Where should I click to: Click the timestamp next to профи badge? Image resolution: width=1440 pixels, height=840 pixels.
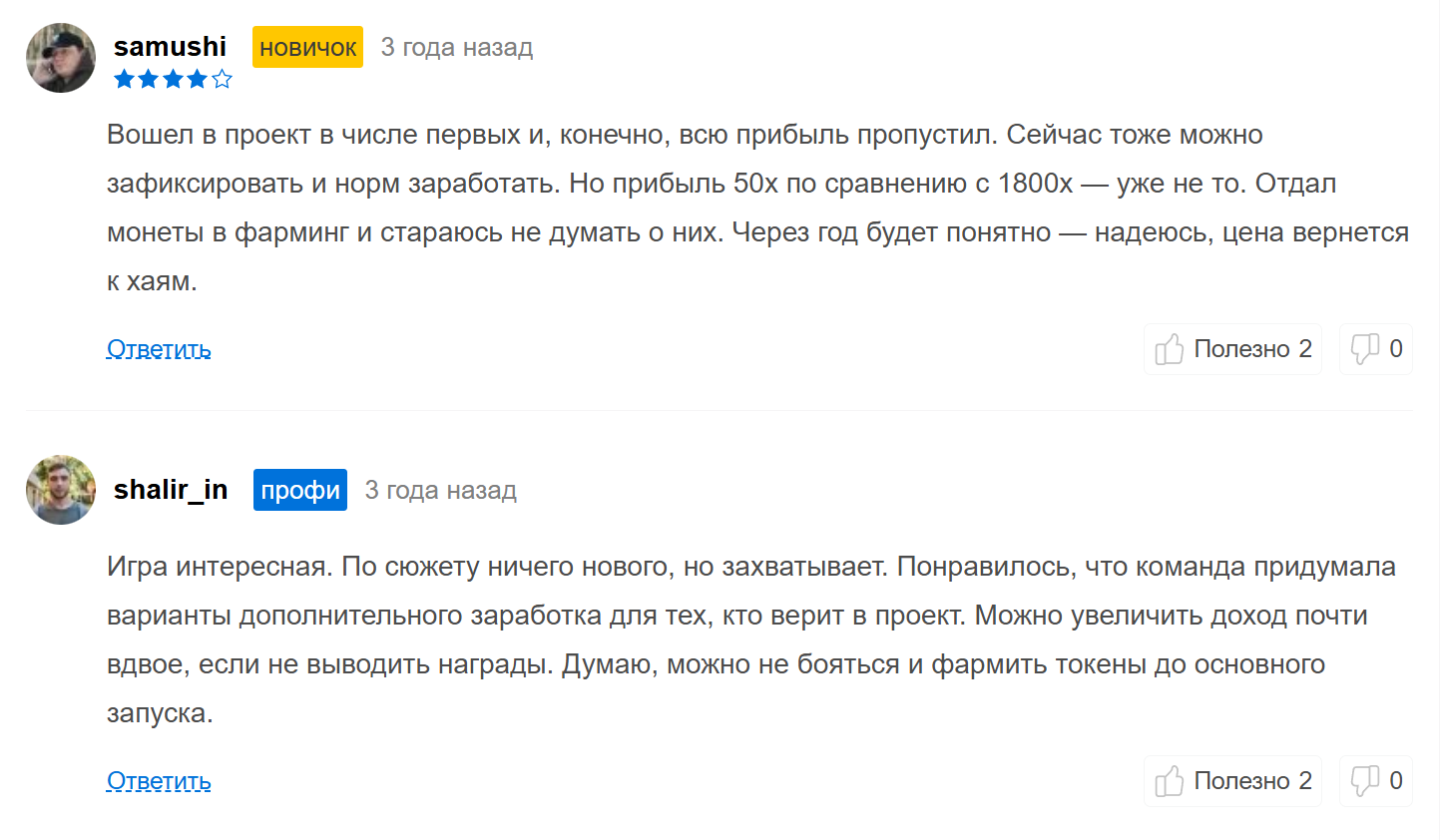click(x=440, y=490)
